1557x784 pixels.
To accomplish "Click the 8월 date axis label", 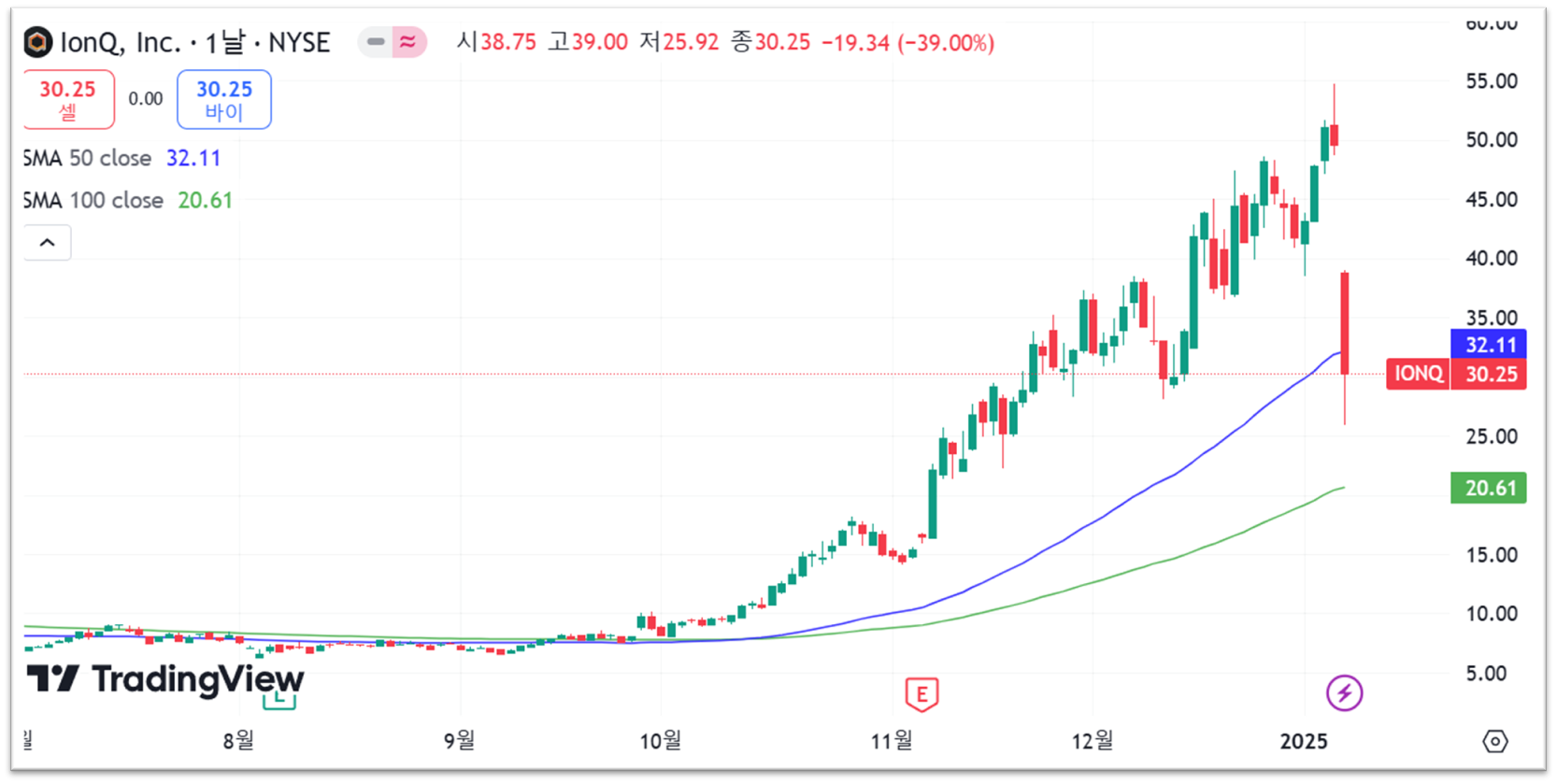I will [238, 741].
